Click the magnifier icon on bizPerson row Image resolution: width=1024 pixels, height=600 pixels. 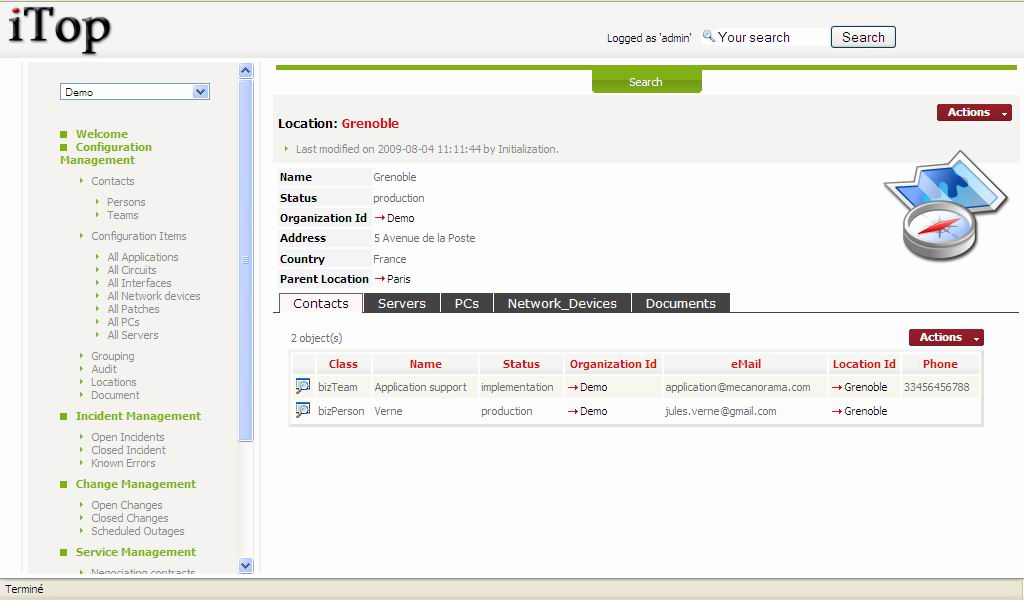[x=302, y=410]
